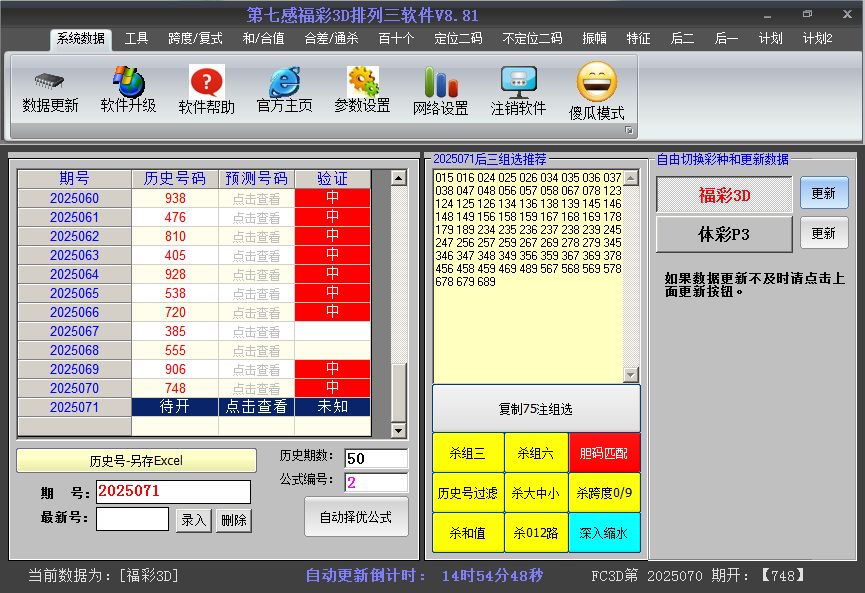Focus the 历史期数 input field

(376, 458)
